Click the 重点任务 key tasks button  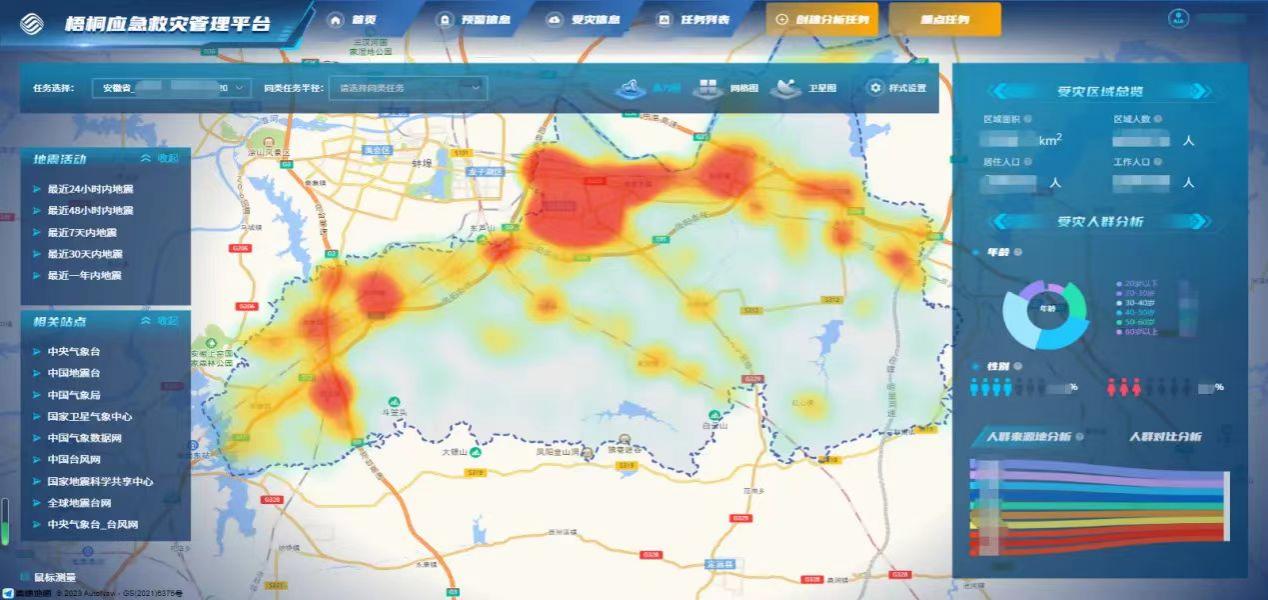coord(943,20)
